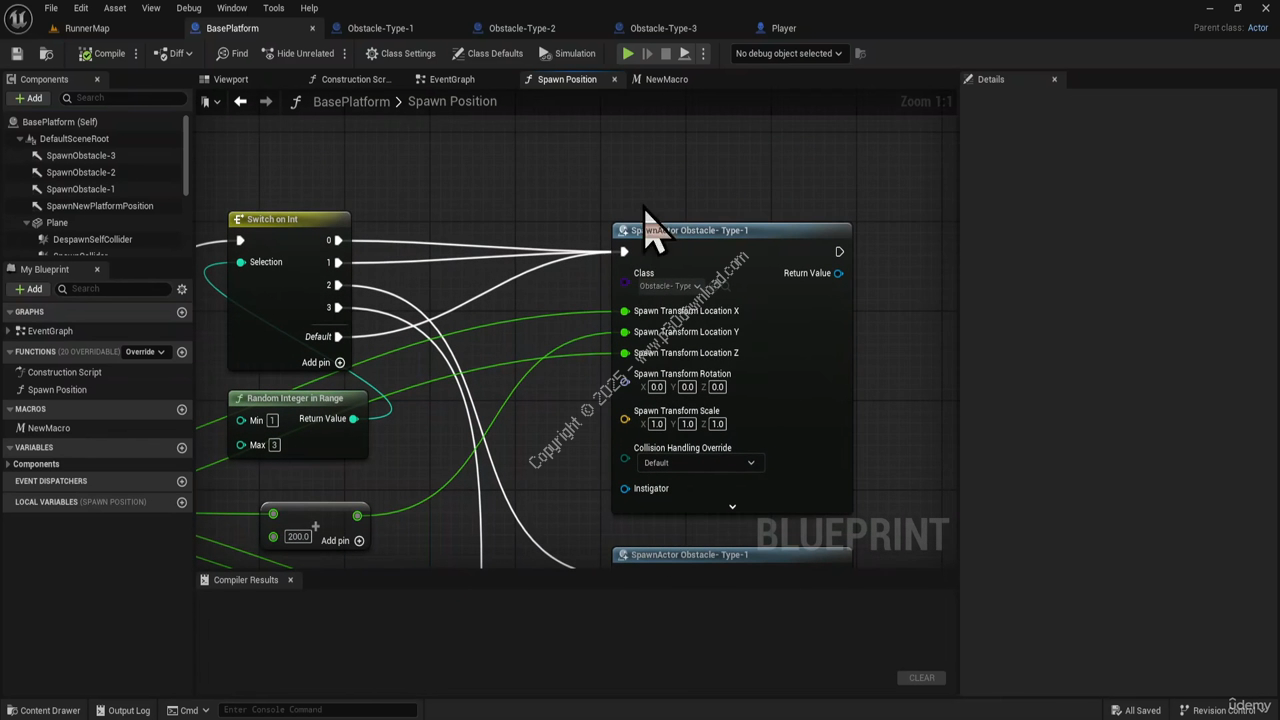
Task: Open My Blueprint settings gear
Action: (182, 289)
